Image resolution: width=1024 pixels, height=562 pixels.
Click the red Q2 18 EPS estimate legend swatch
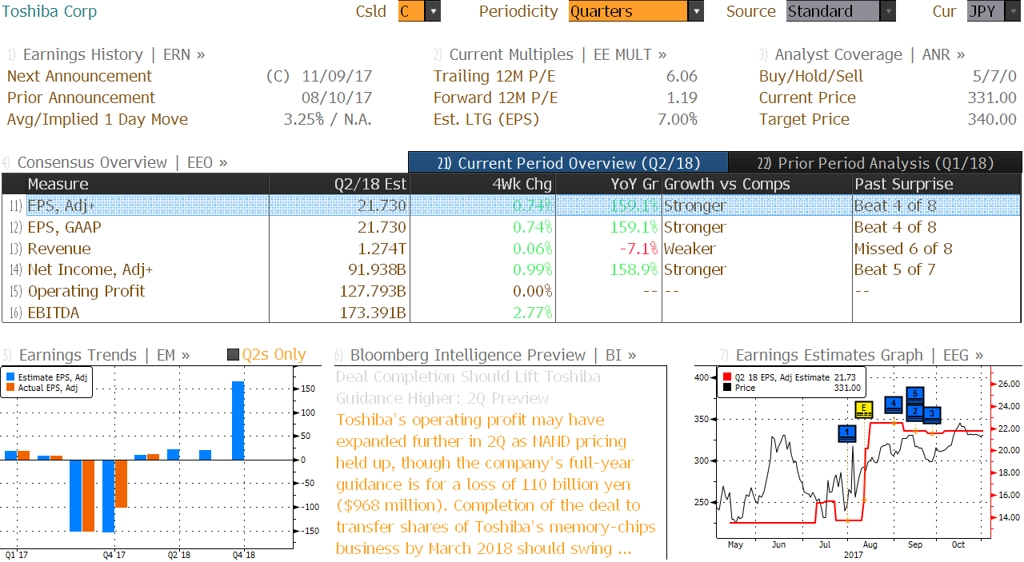727,377
